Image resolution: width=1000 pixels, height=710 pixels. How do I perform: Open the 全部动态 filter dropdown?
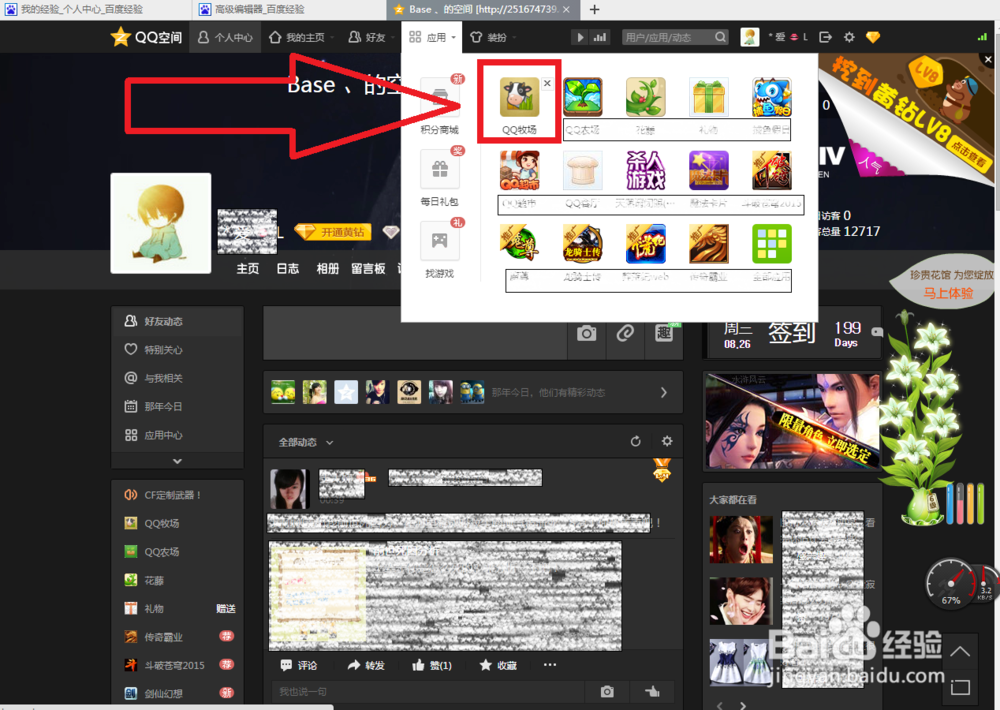pos(306,442)
